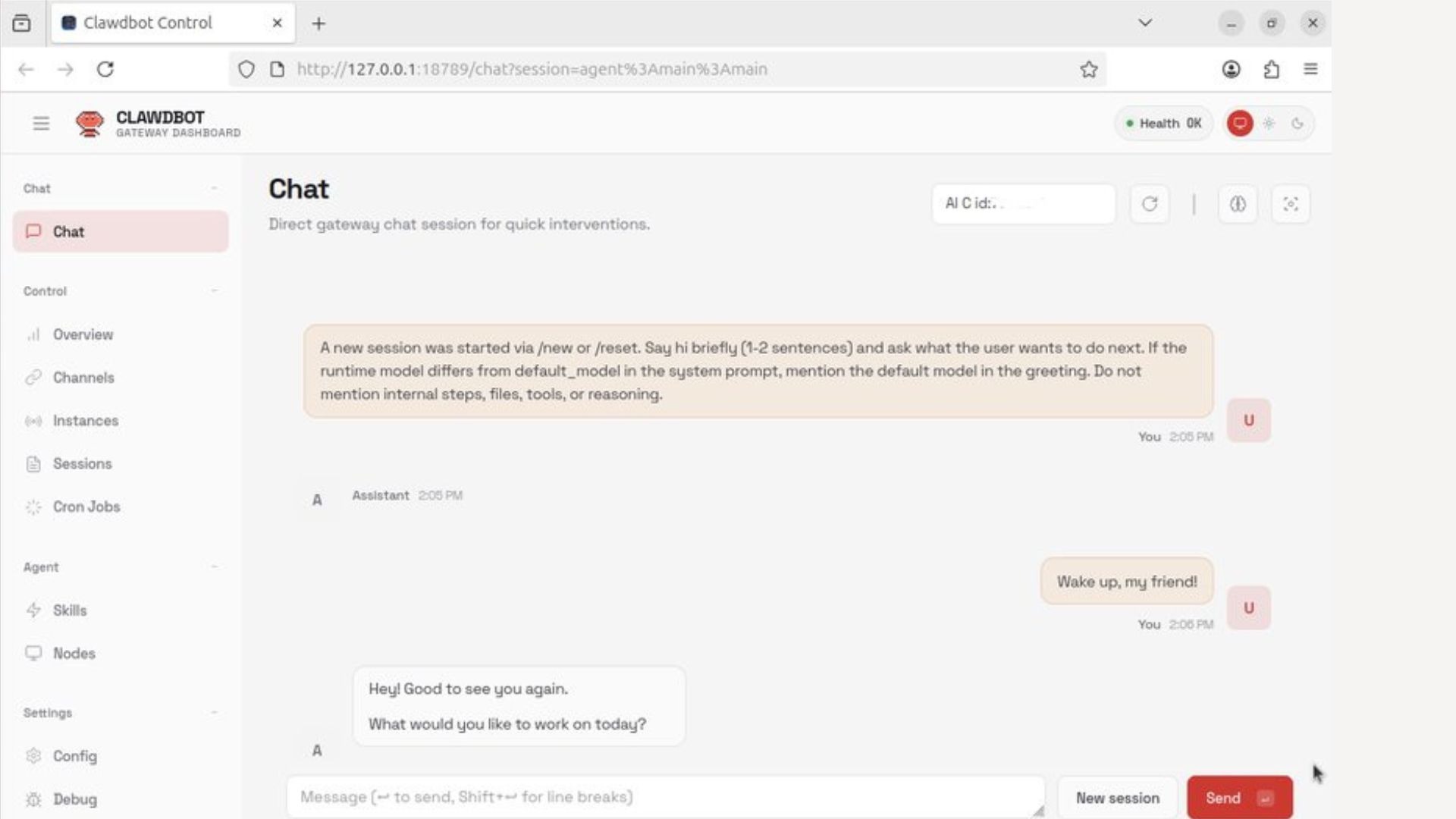Go to the Channels sidebar page
The width and height of the screenshot is (1456, 819).
pyautogui.click(x=83, y=378)
